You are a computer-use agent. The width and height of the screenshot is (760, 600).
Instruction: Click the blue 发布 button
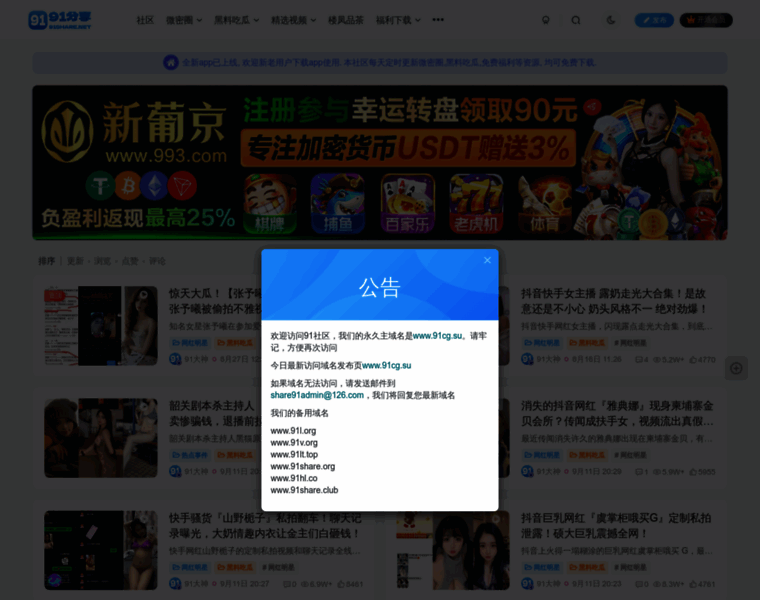654,20
